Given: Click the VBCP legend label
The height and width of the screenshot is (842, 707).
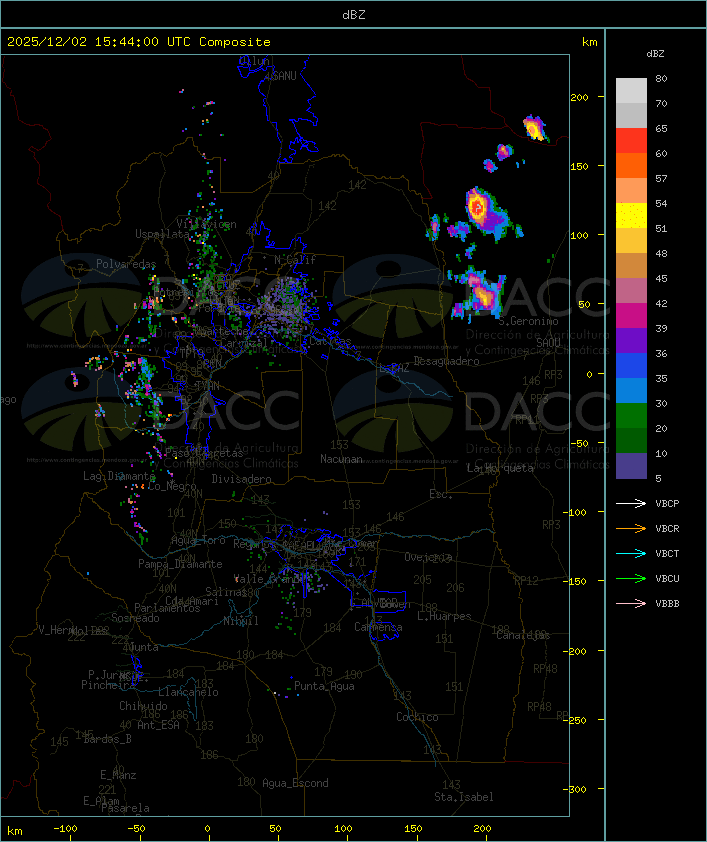Looking at the screenshot, I should 667,504.
